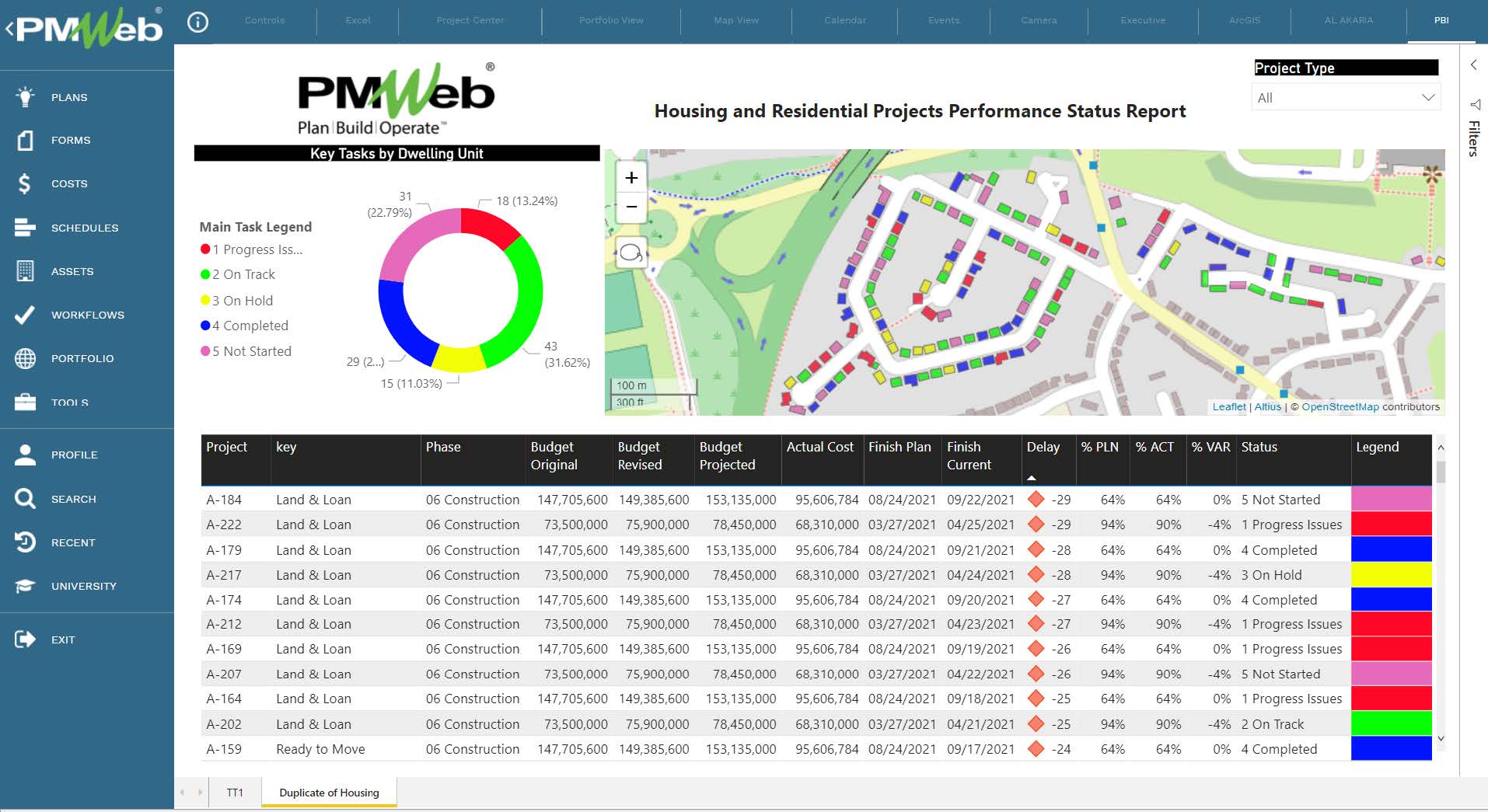This screenshot has height=812, width=1488.
Task: Open the Workflows checkmark icon
Action: click(x=25, y=315)
